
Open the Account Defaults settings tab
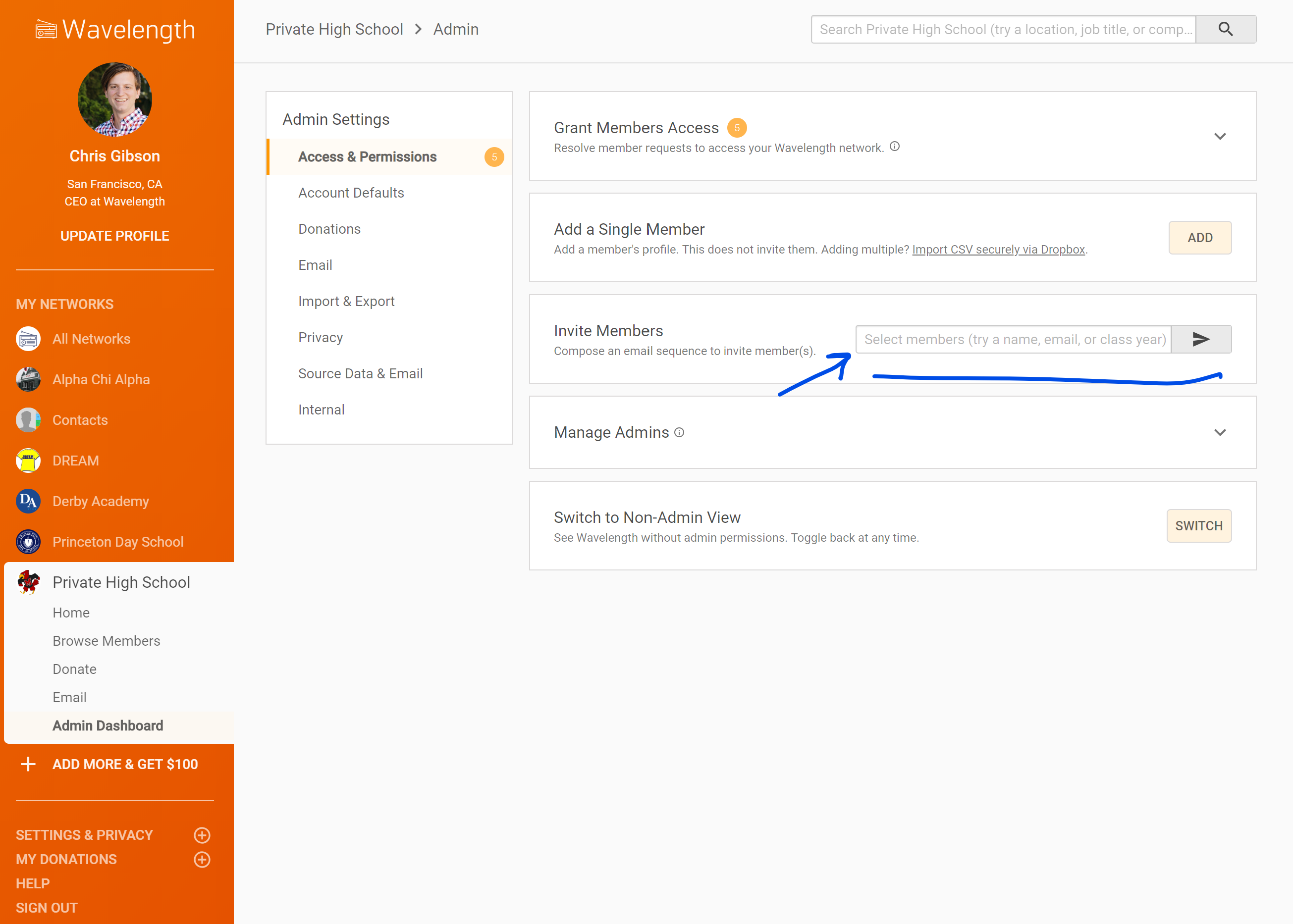(351, 193)
